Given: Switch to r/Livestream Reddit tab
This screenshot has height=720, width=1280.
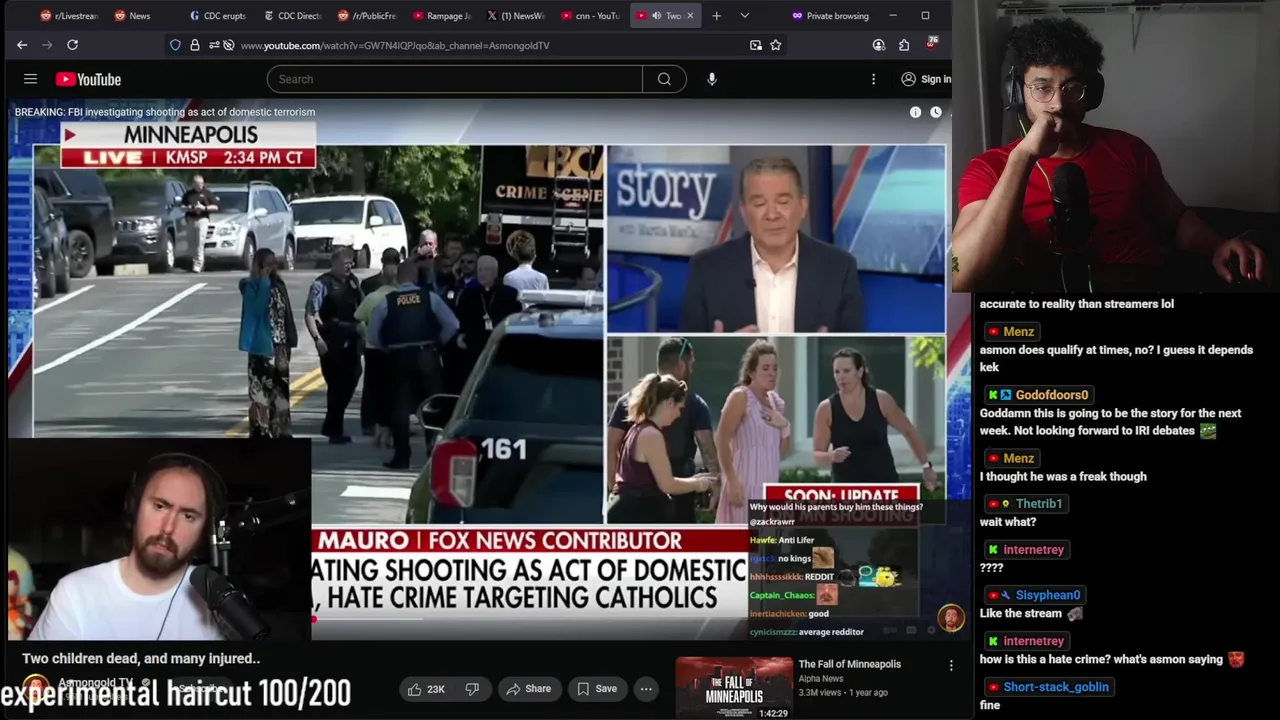Looking at the screenshot, I should click(70, 16).
